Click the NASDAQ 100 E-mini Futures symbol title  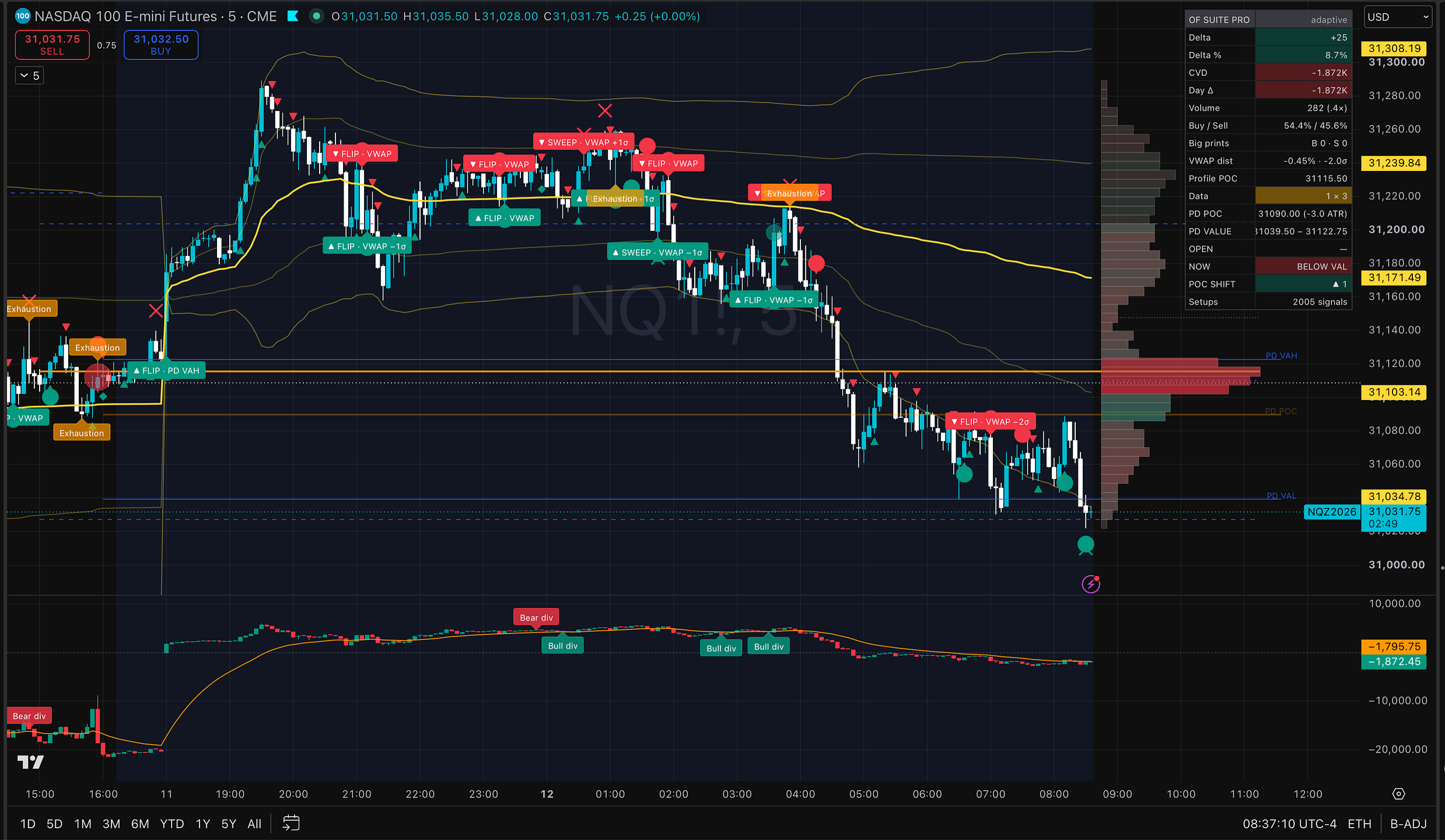[155, 16]
